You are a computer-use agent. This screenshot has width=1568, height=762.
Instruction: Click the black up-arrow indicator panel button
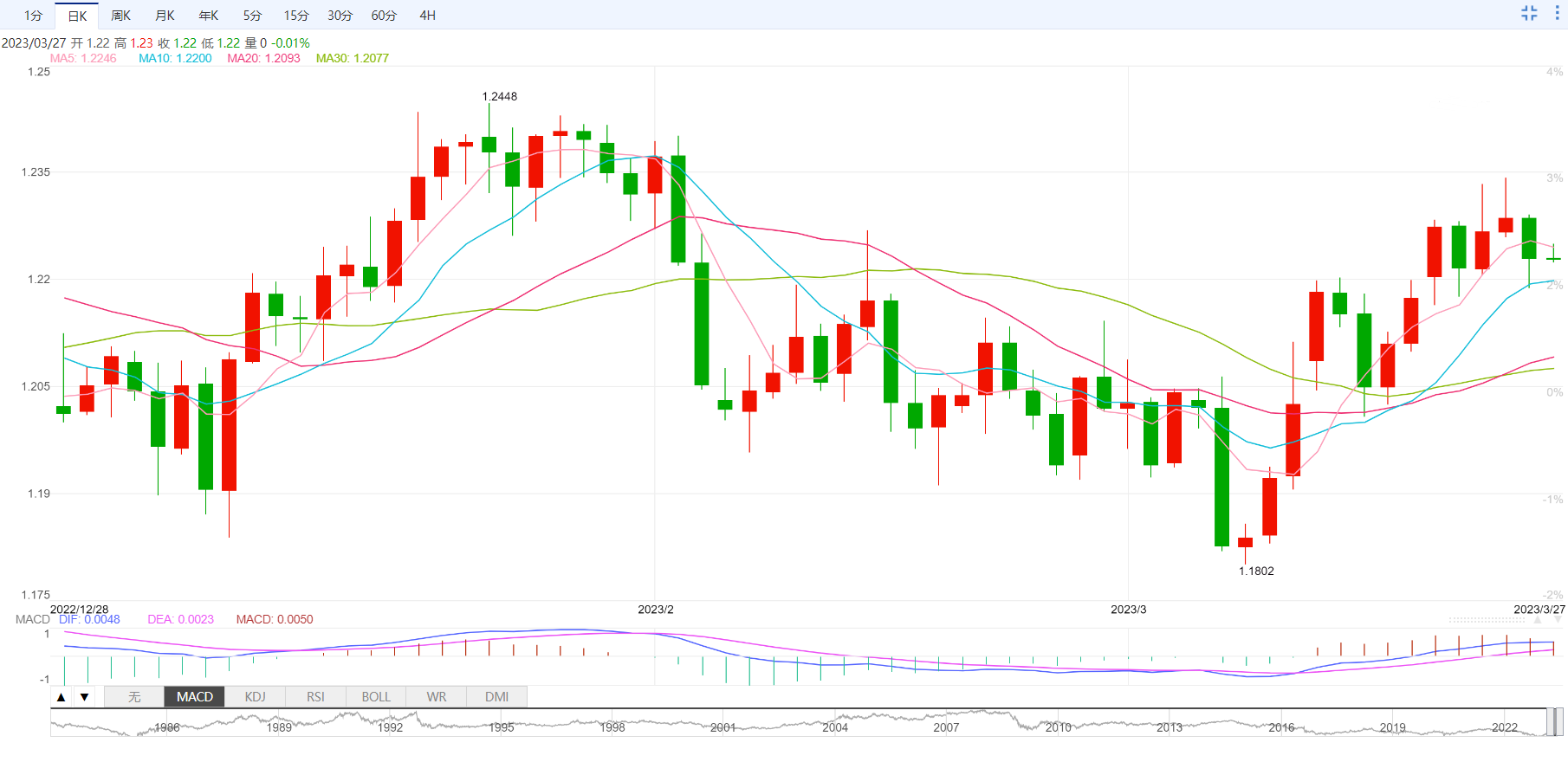tap(61, 697)
